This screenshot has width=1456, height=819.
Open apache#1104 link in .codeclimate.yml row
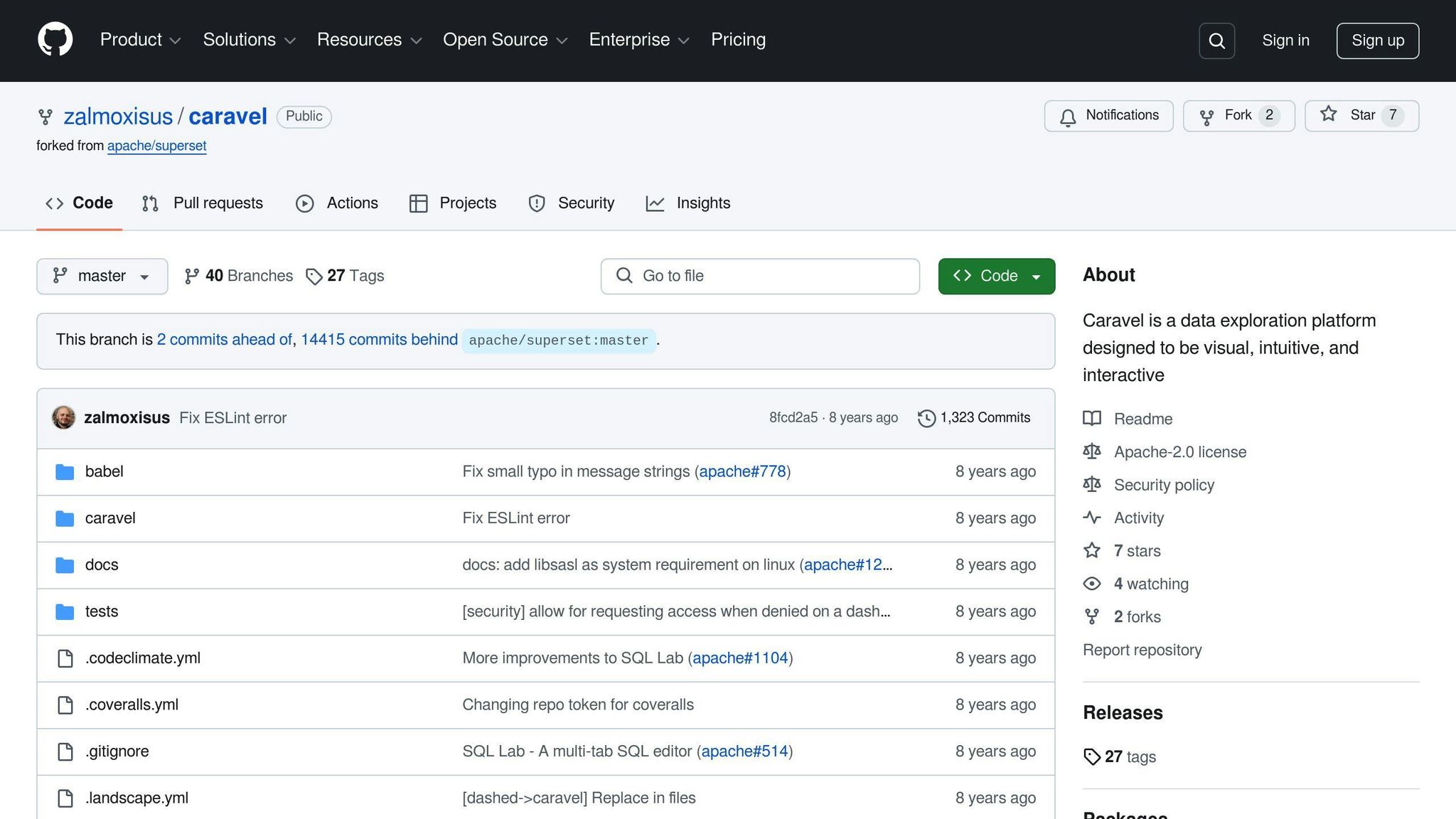740,658
